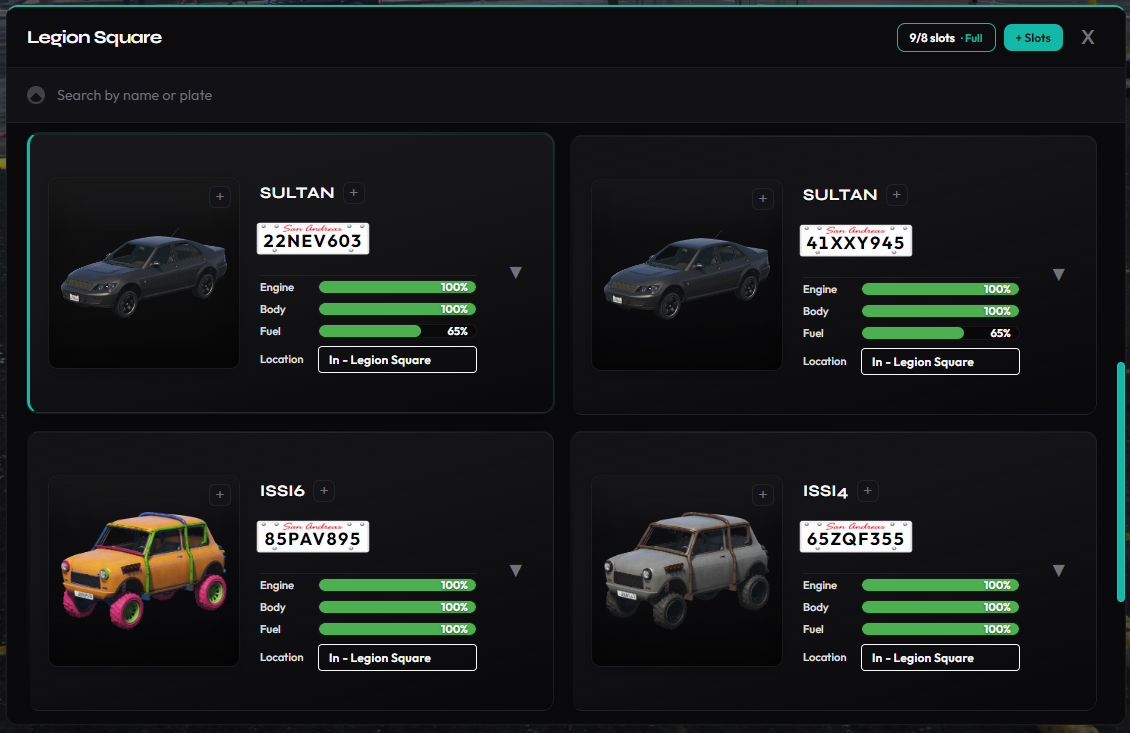Click the plus icon next to SULTAN 22NEV603 name
Viewport: 1130px width, 733px height.
click(x=353, y=192)
